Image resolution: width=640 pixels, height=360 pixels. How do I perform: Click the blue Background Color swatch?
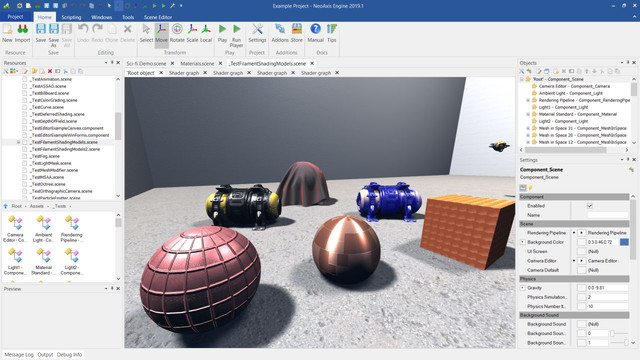[x=624, y=242]
